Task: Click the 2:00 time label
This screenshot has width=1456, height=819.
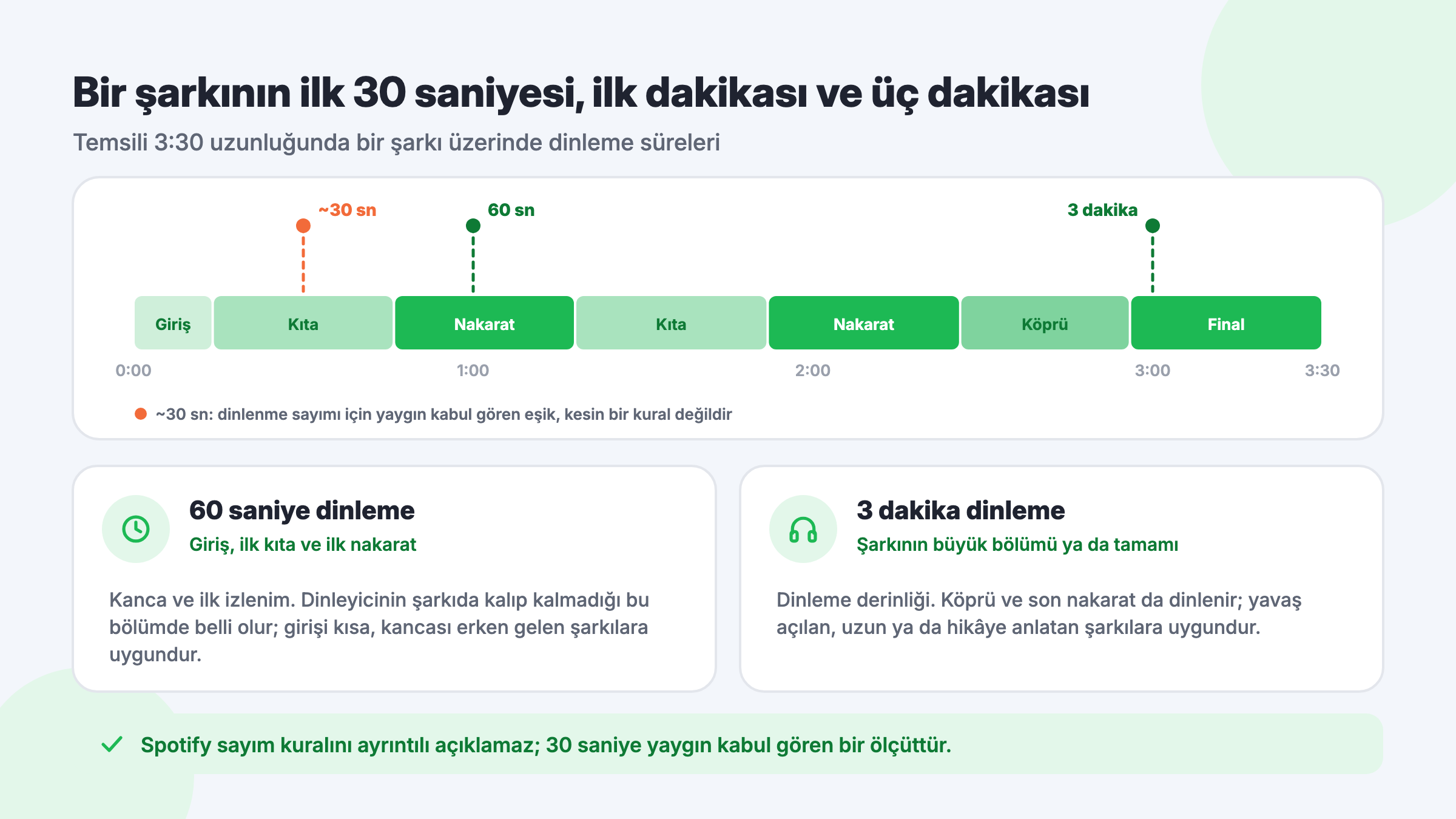Action: click(813, 370)
